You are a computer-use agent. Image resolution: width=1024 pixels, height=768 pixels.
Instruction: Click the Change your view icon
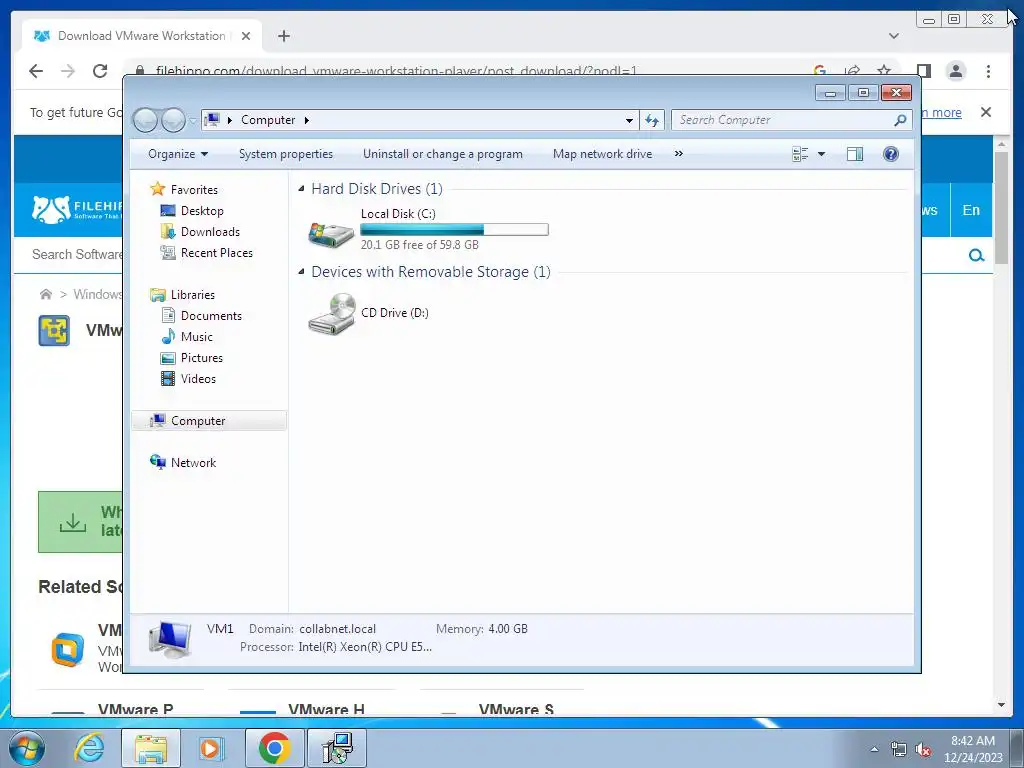click(800, 154)
